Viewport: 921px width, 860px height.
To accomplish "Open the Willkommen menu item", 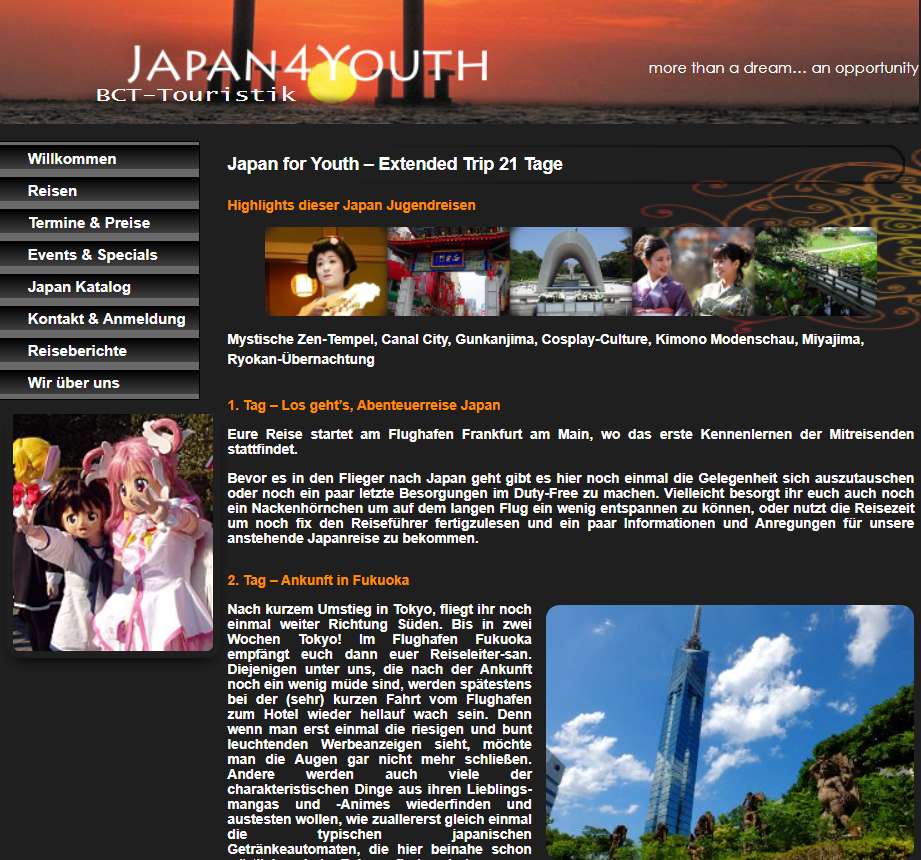I will (99, 159).
